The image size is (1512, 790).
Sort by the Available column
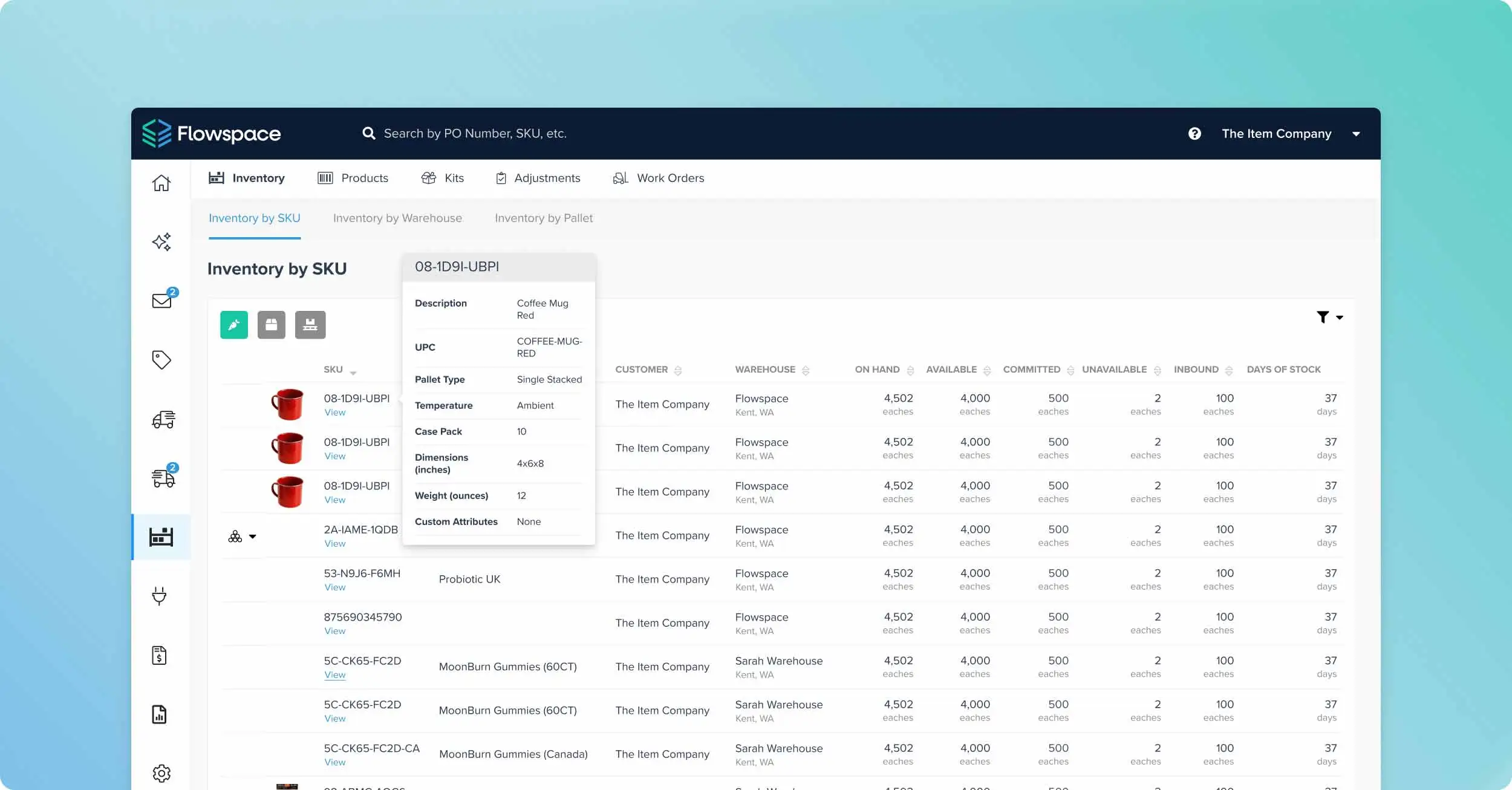click(x=987, y=370)
